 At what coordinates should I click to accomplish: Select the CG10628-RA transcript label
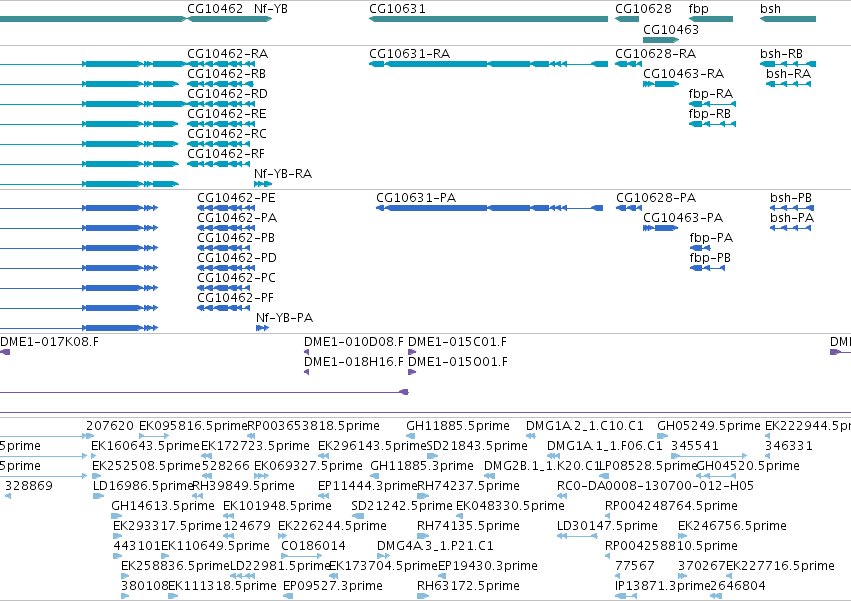(x=656, y=54)
